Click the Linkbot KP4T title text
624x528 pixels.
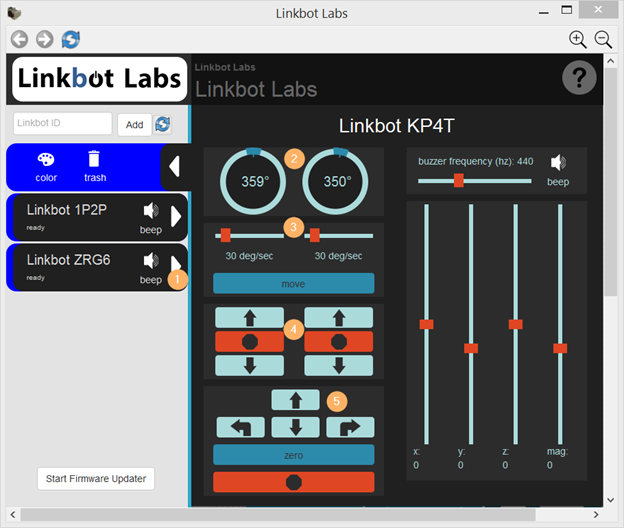(x=396, y=126)
